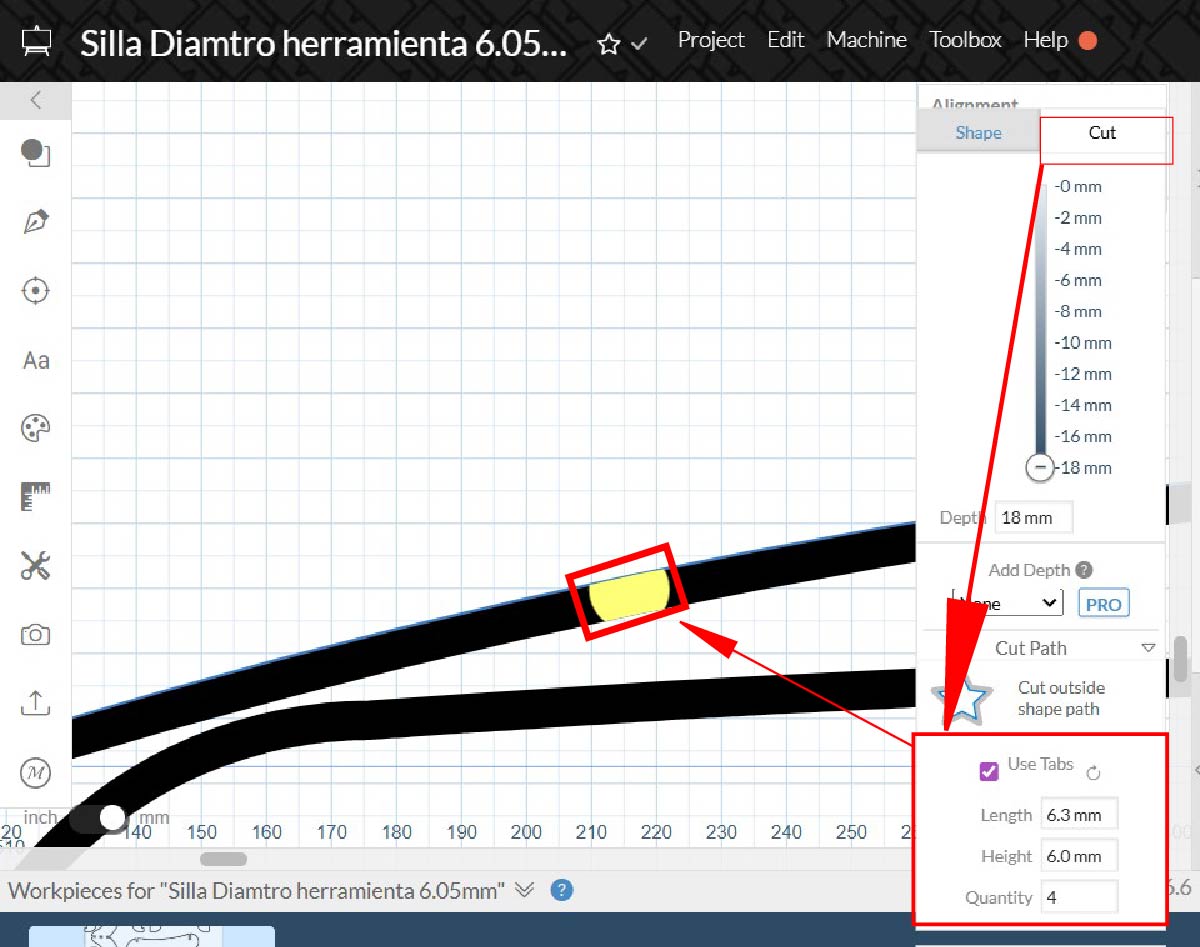Image resolution: width=1200 pixels, height=947 pixels.
Task: Select the Pen drawing tool
Action: [x=36, y=222]
